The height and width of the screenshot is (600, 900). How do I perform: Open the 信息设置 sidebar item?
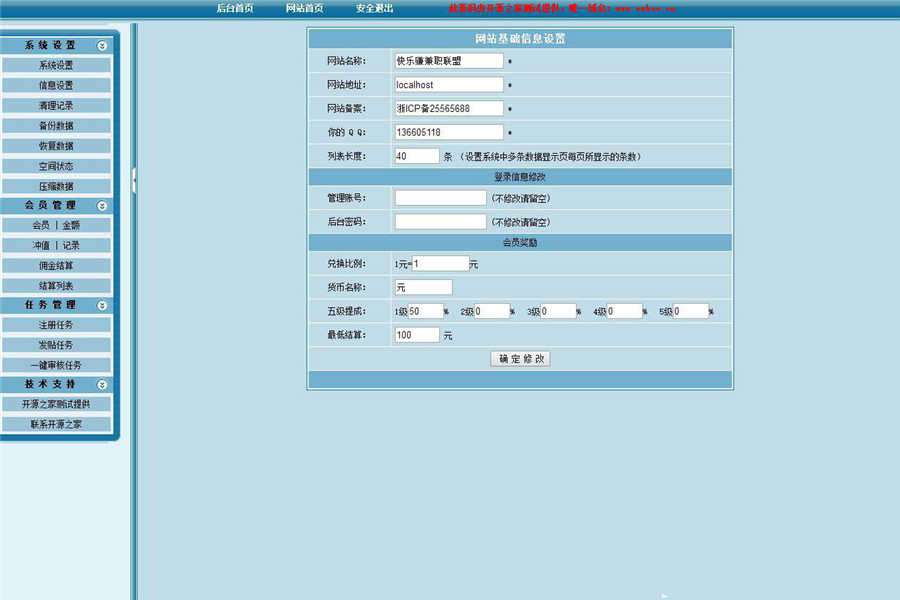click(x=56, y=85)
